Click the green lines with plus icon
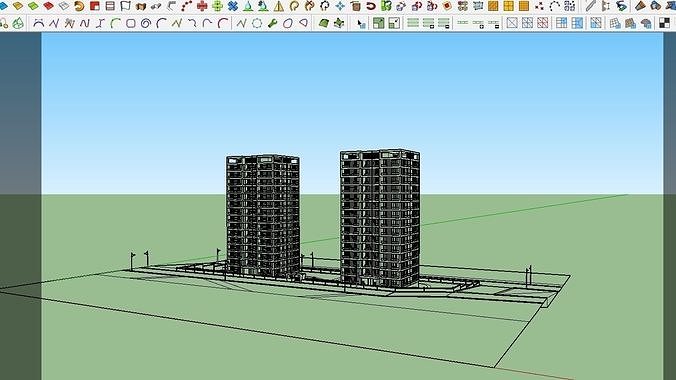The width and height of the screenshot is (676, 380). 428,23
